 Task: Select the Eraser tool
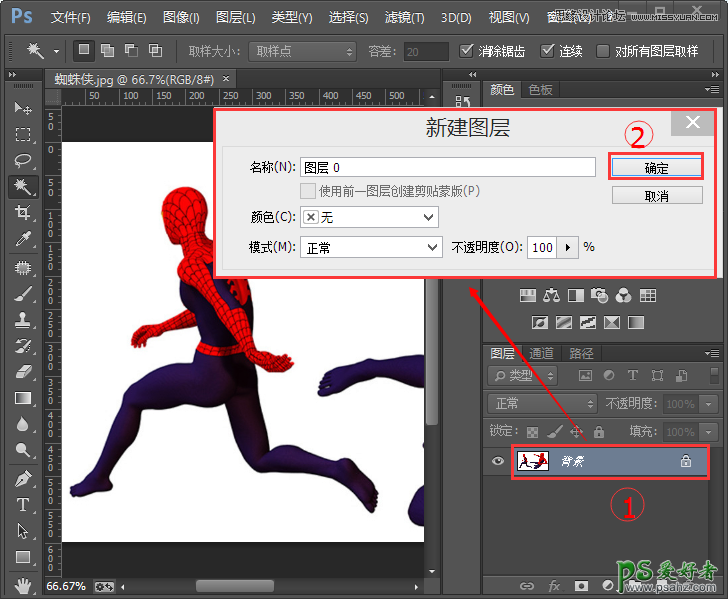click(22, 371)
